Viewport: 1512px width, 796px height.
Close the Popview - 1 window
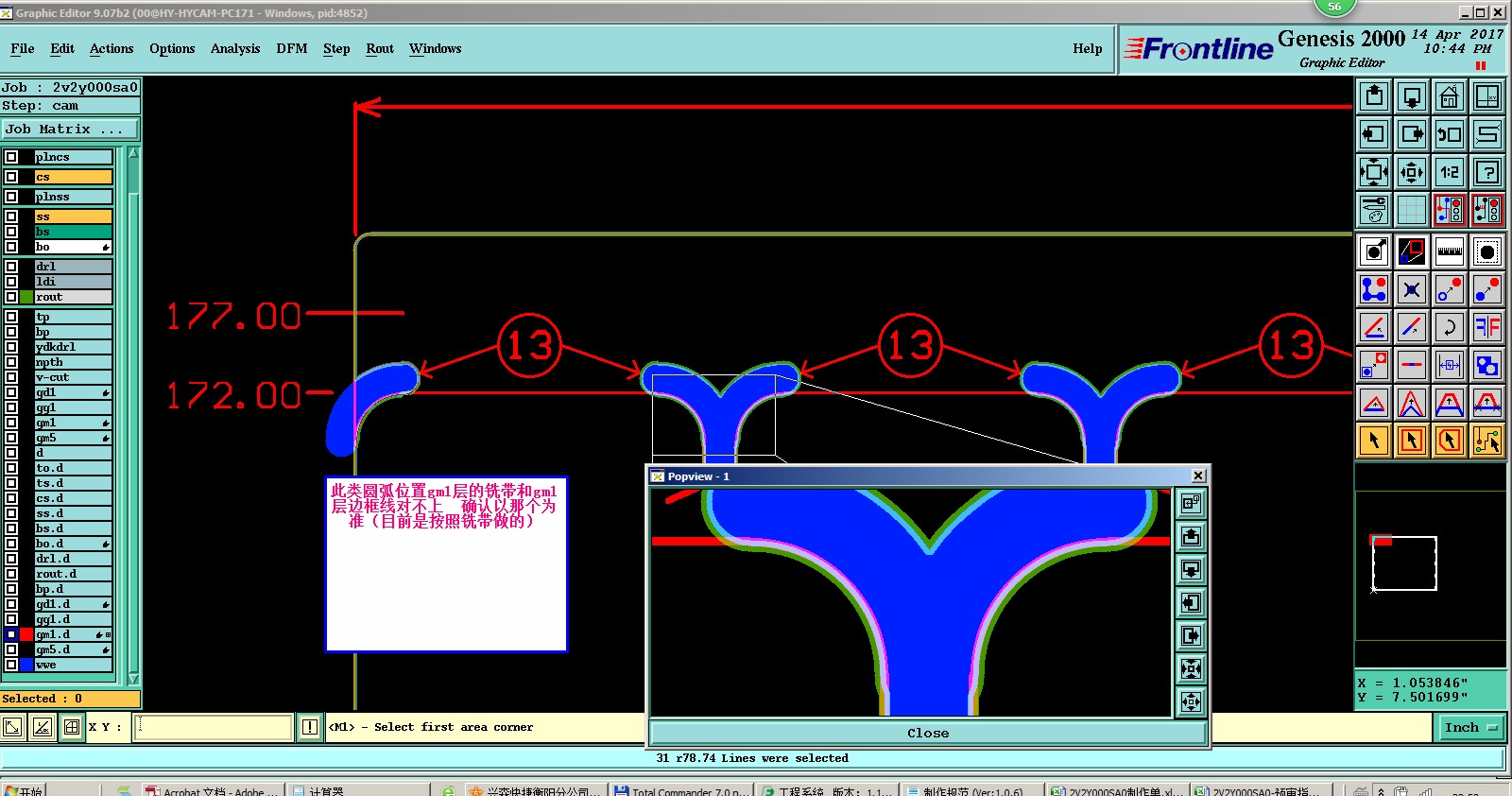click(1198, 476)
